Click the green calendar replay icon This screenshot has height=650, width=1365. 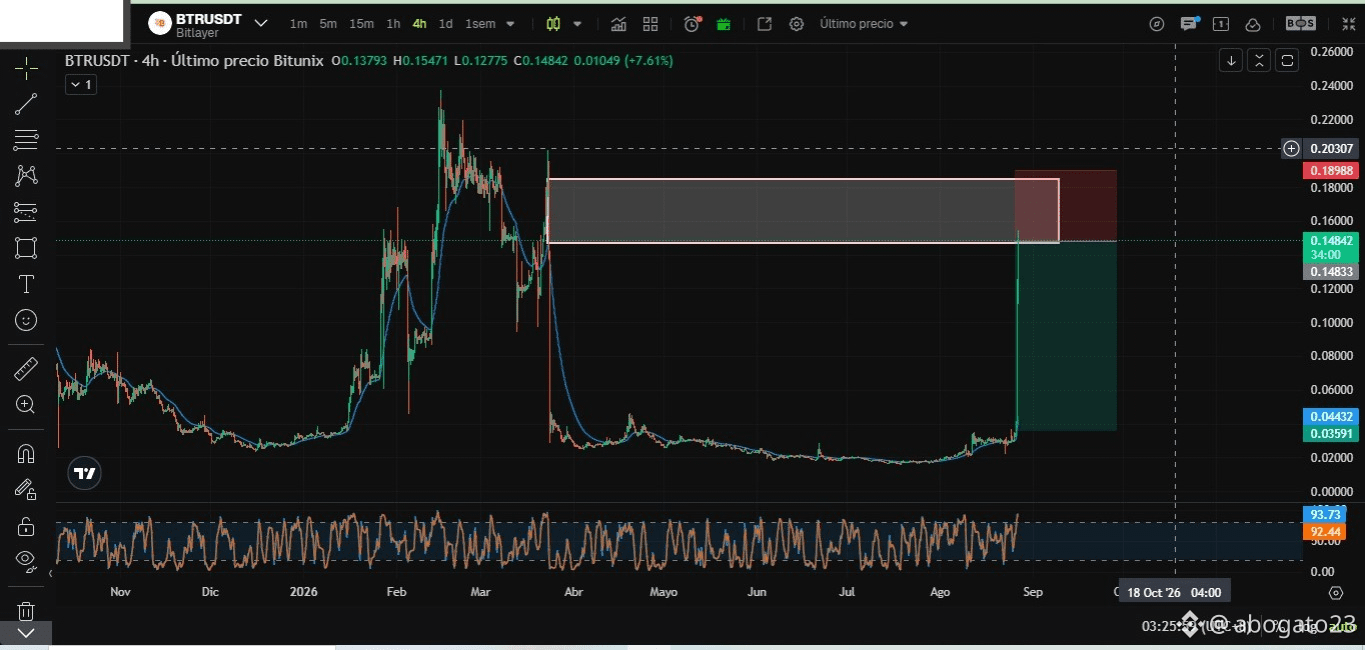pyautogui.click(x=723, y=24)
